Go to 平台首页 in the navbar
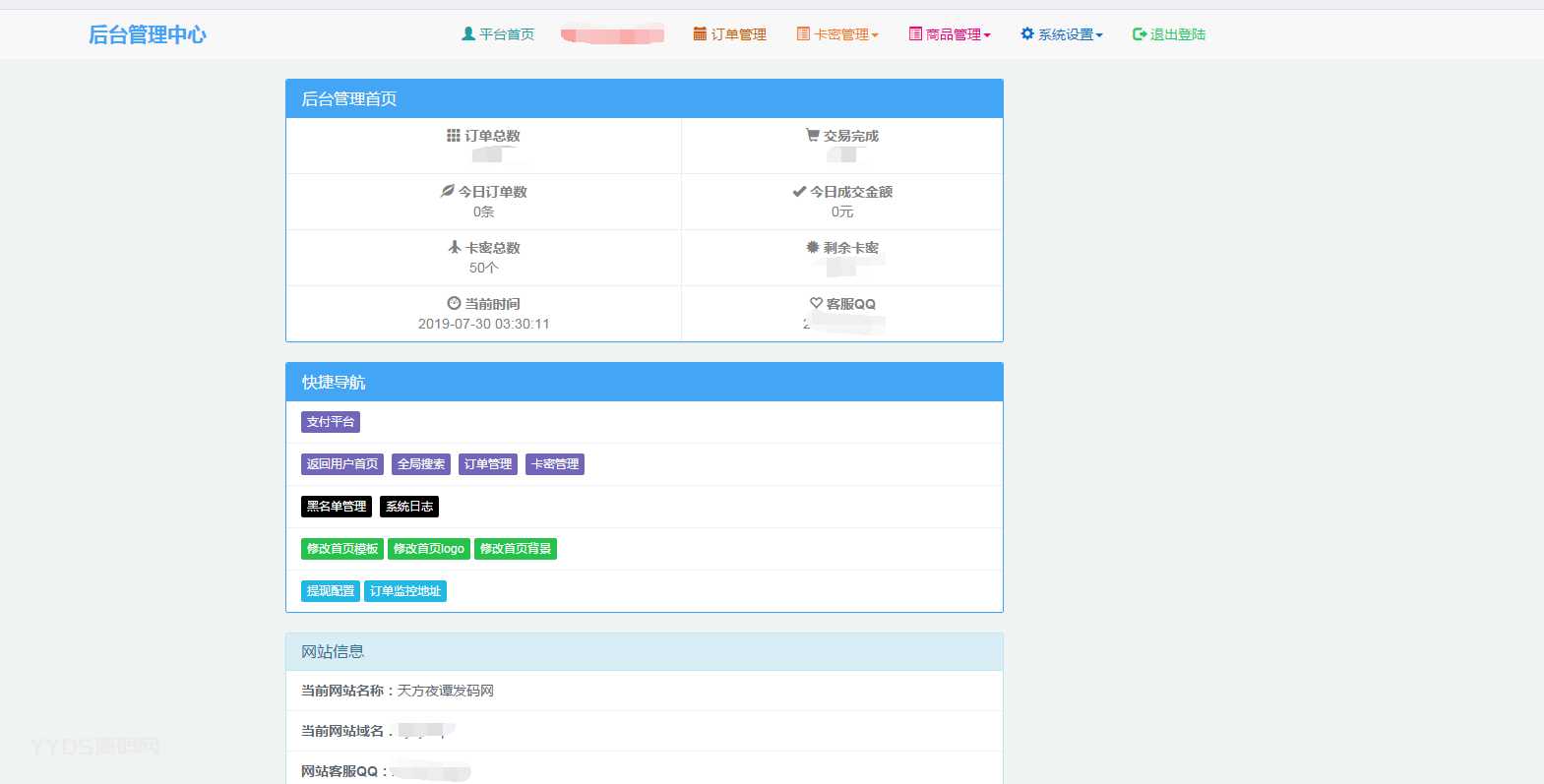 point(506,34)
